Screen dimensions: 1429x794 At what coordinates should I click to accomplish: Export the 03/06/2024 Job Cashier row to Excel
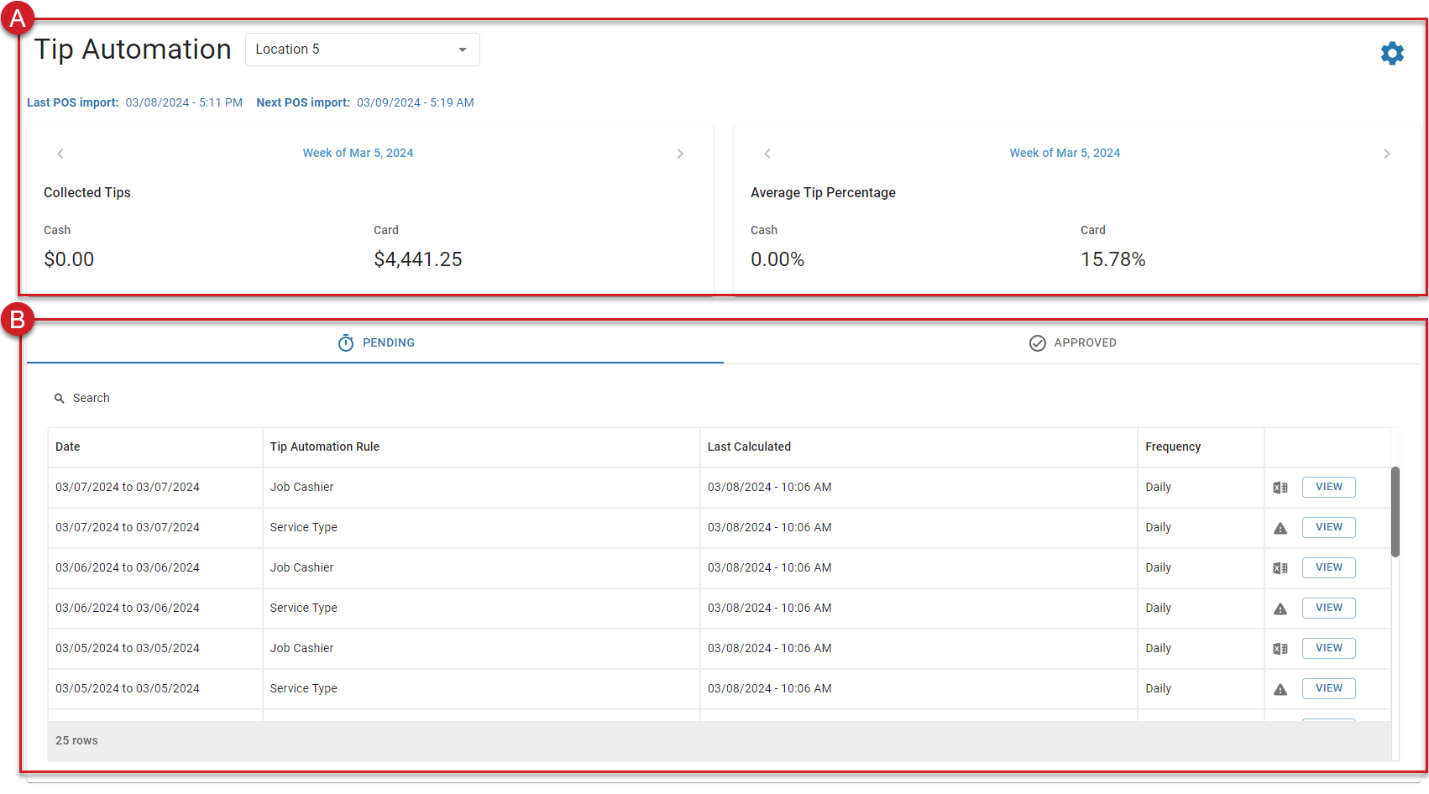coord(1280,568)
